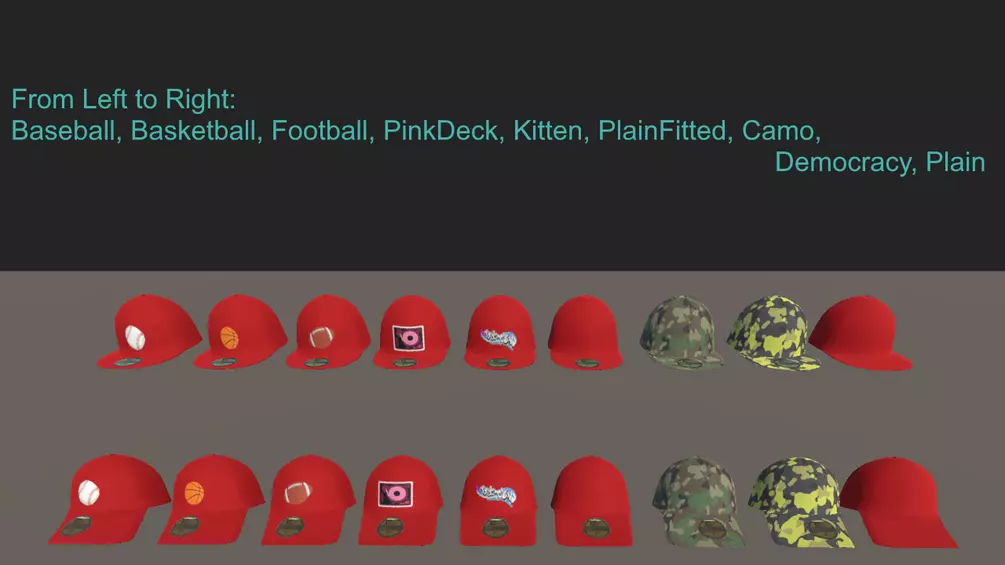Select the Baseball cap in top row

150,332
